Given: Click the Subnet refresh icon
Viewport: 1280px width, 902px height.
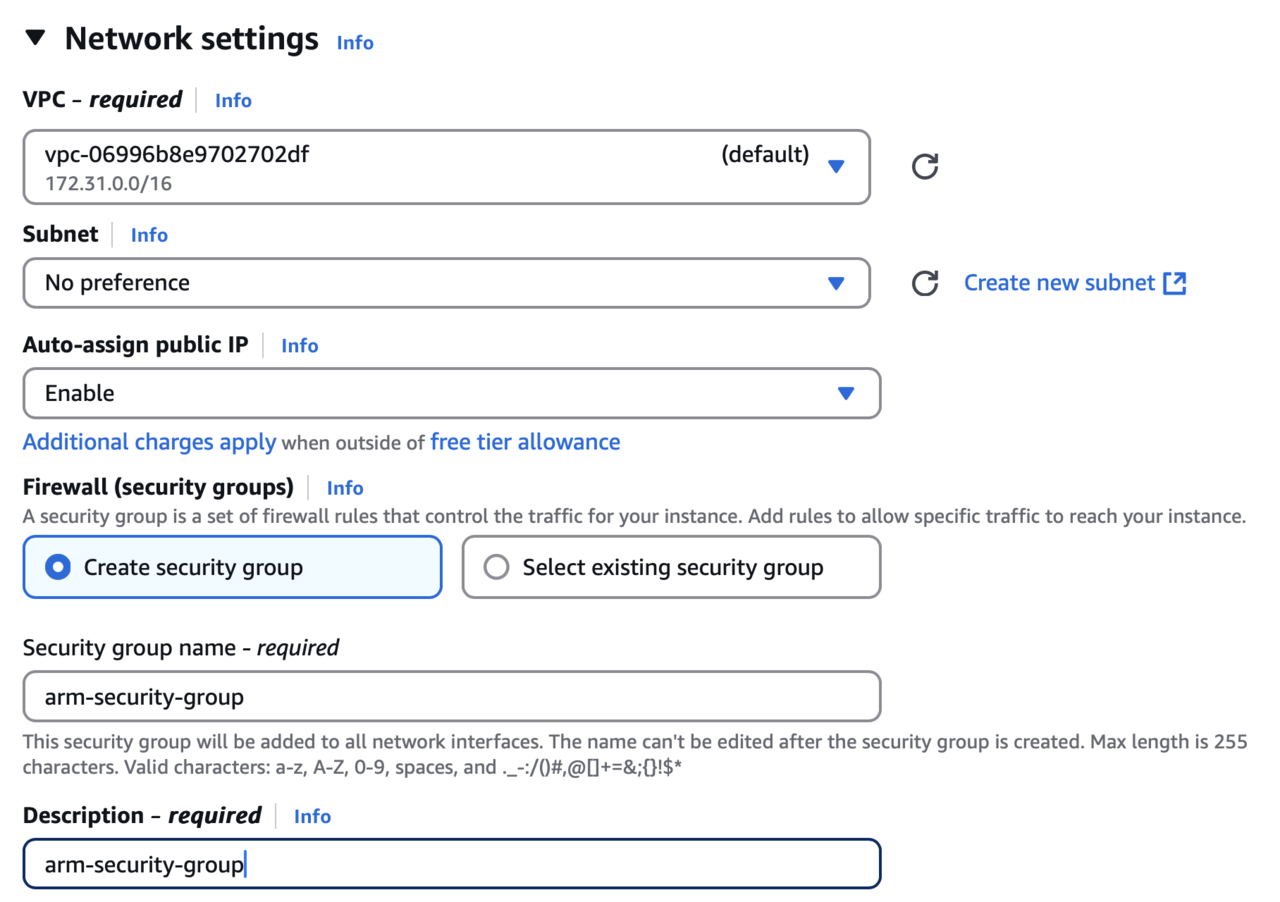Looking at the screenshot, I should (x=925, y=283).
